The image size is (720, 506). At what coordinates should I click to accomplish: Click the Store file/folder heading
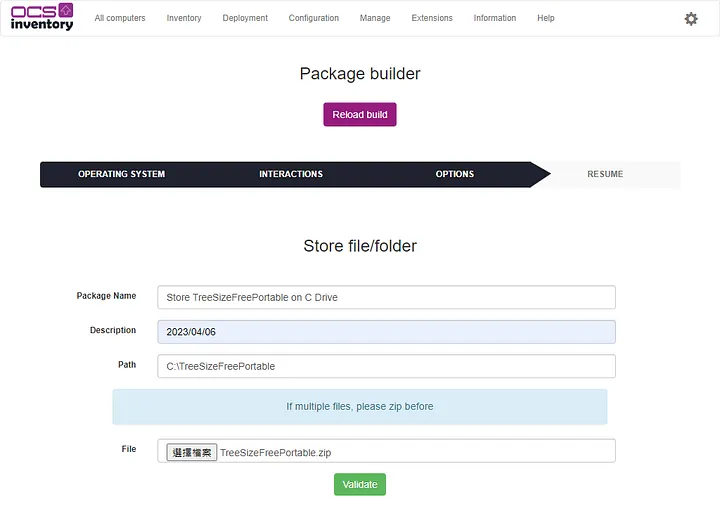point(360,246)
